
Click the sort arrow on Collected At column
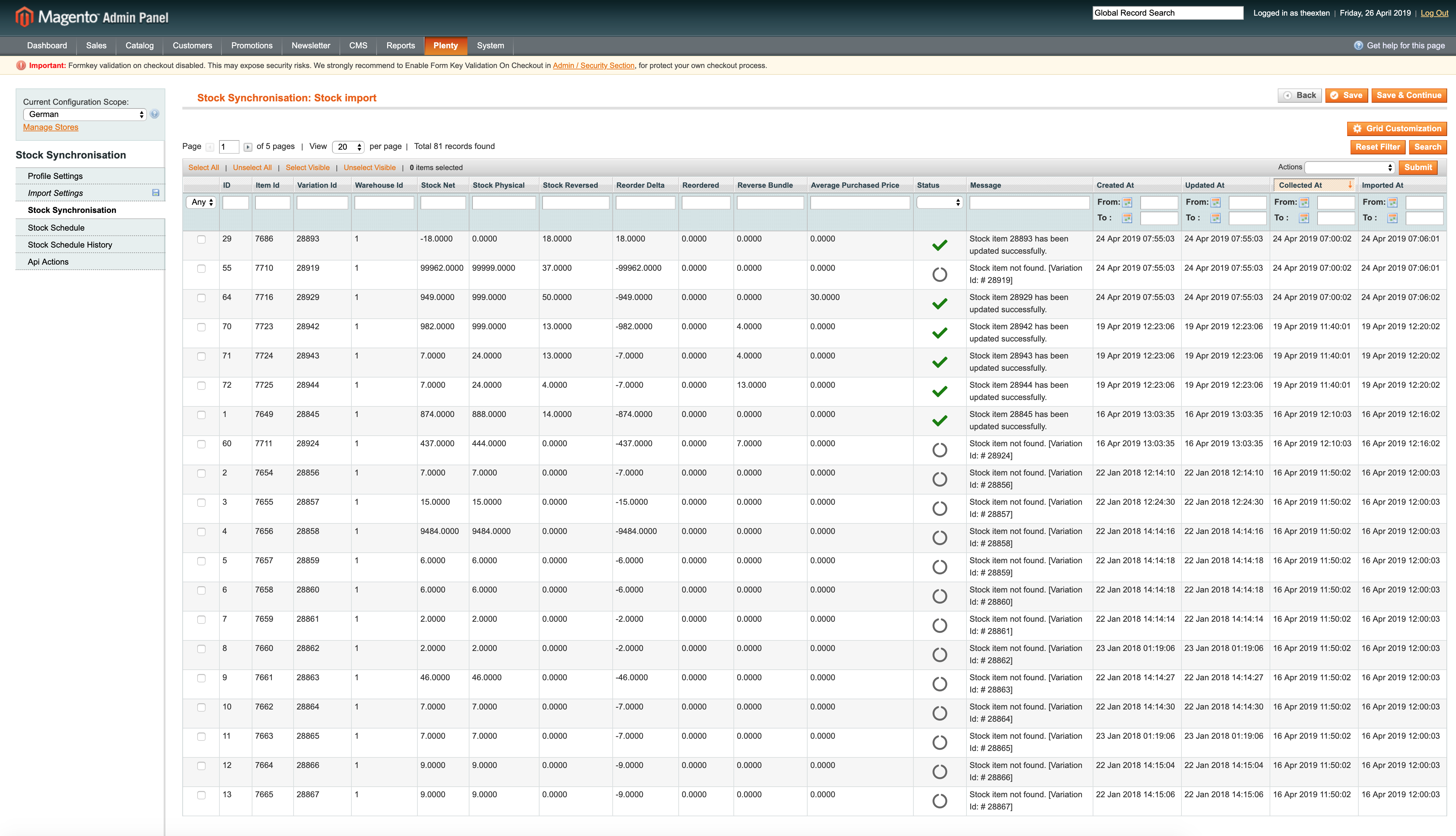(1350, 185)
